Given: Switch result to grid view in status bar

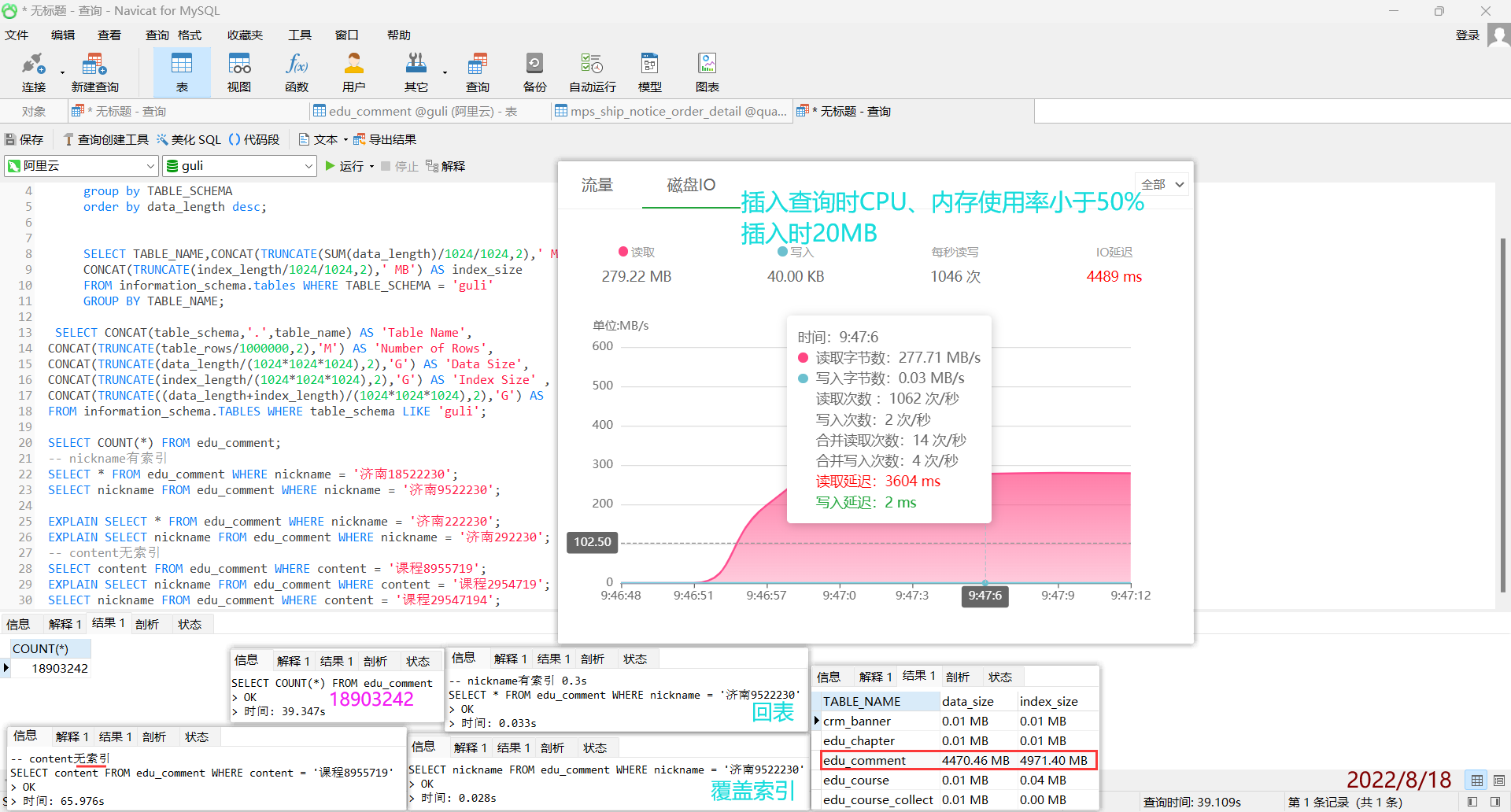Looking at the screenshot, I should [x=1477, y=781].
